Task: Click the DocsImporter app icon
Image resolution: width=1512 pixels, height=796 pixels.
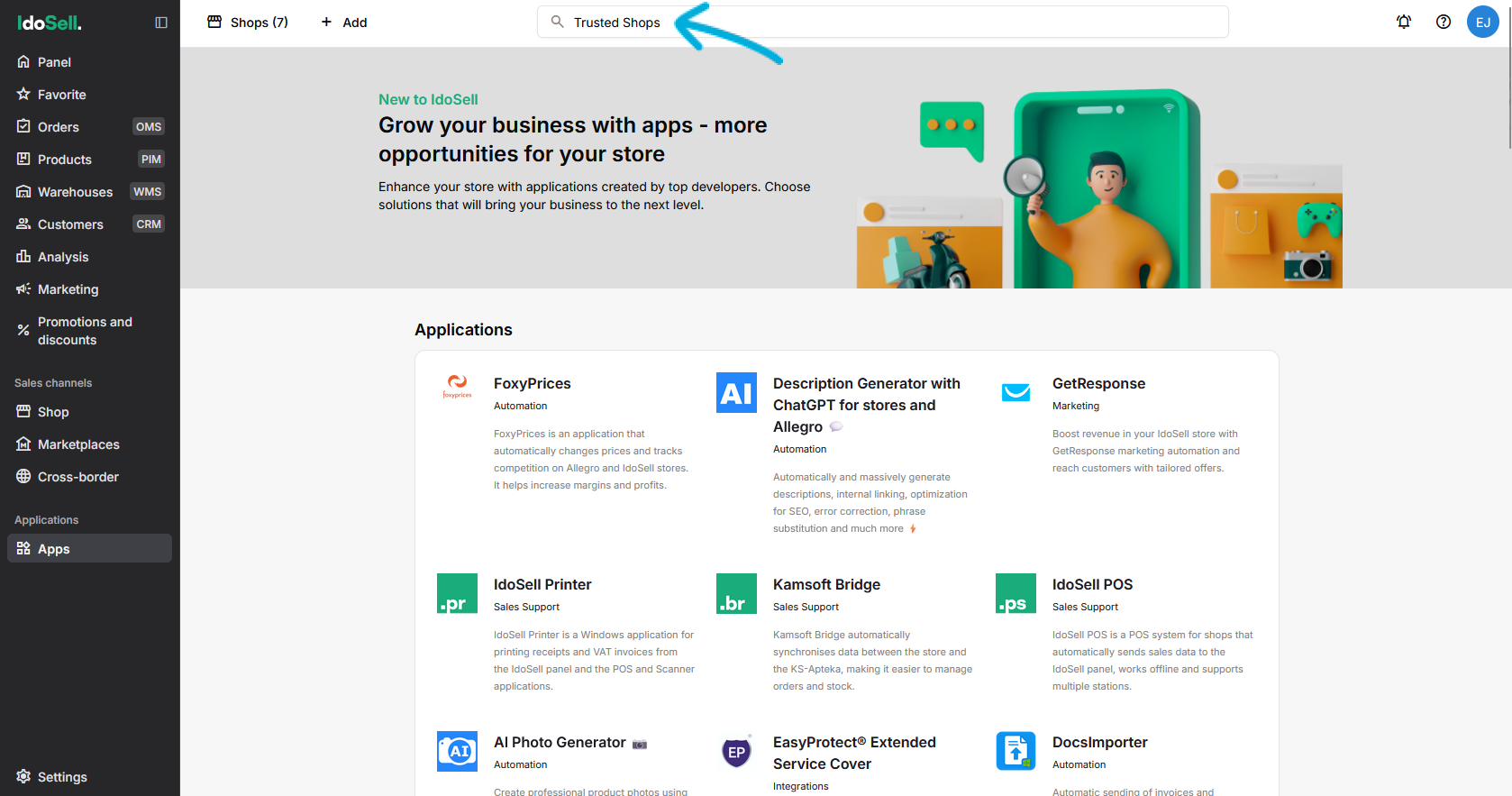Action: point(1016,751)
